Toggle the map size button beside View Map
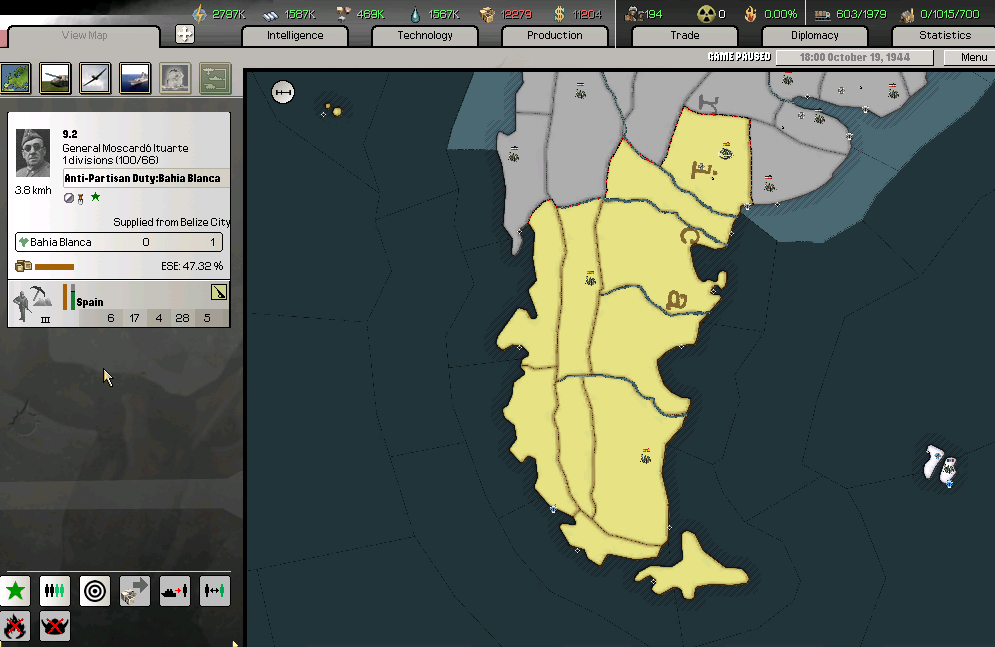This screenshot has height=647, width=995. [185, 35]
